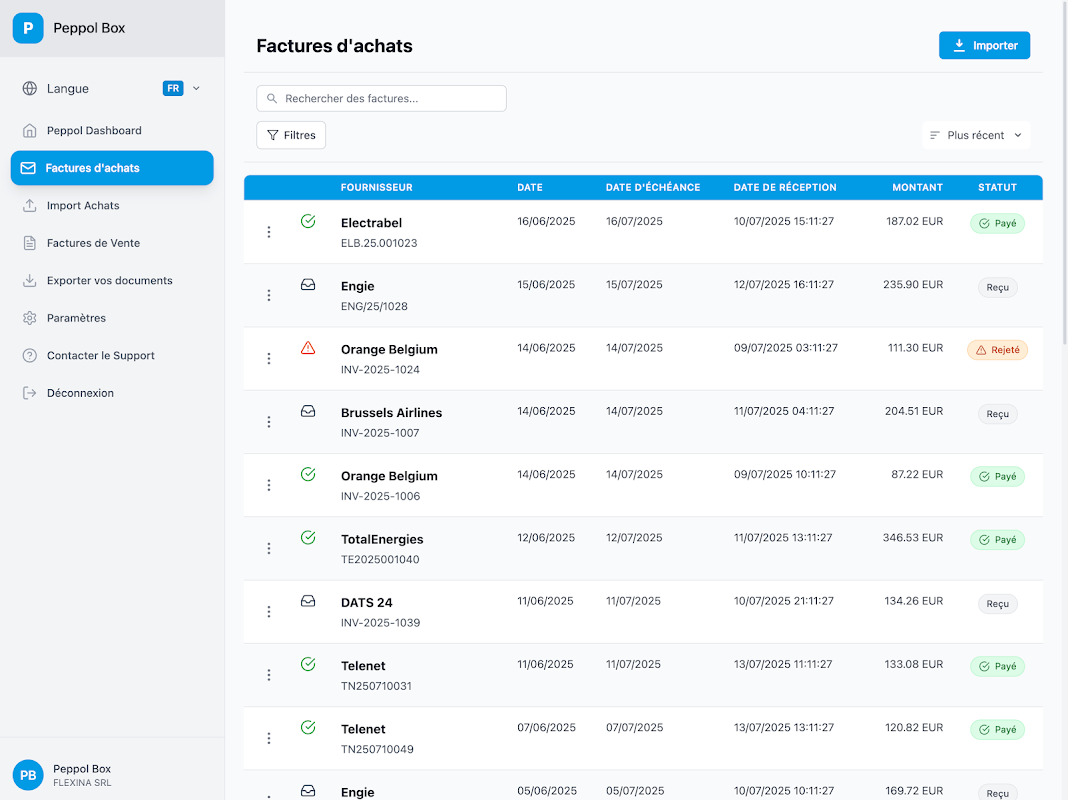1068x800 pixels.
Task: Click the FR language badge
Action: (173, 89)
